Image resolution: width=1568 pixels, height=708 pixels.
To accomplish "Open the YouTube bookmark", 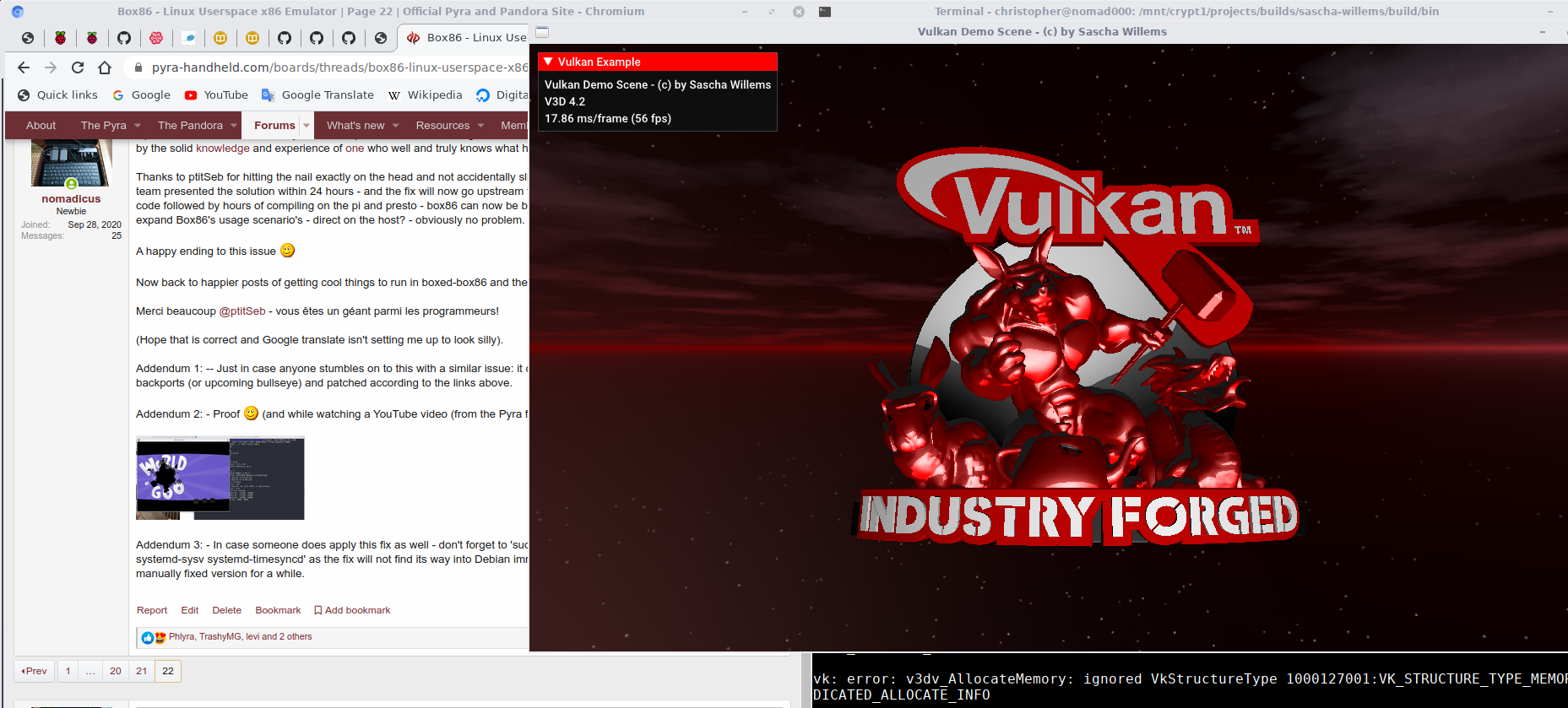I will click(216, 95).
